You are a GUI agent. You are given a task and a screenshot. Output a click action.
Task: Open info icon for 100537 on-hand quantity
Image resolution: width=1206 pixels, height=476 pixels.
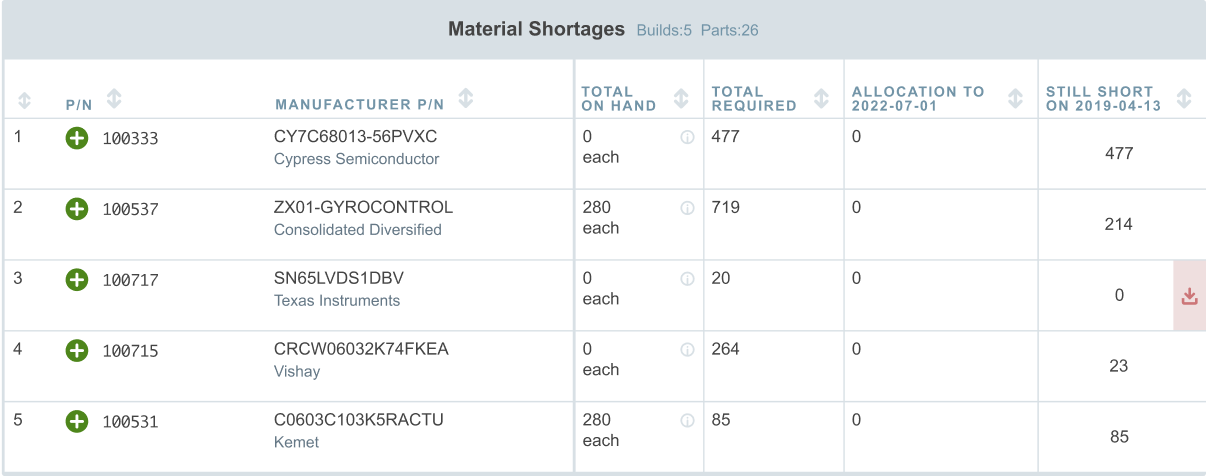(687, 208)
